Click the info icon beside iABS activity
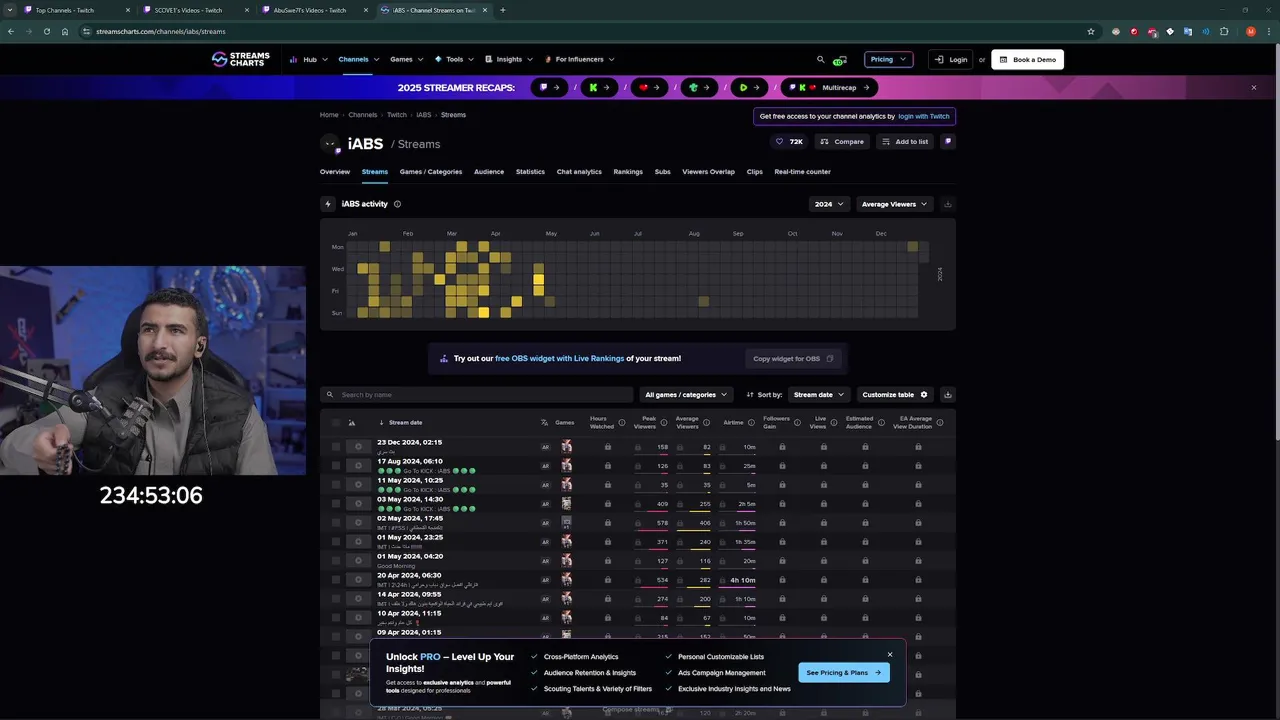The image size is (1280, 720). click(x=397, y=204)
